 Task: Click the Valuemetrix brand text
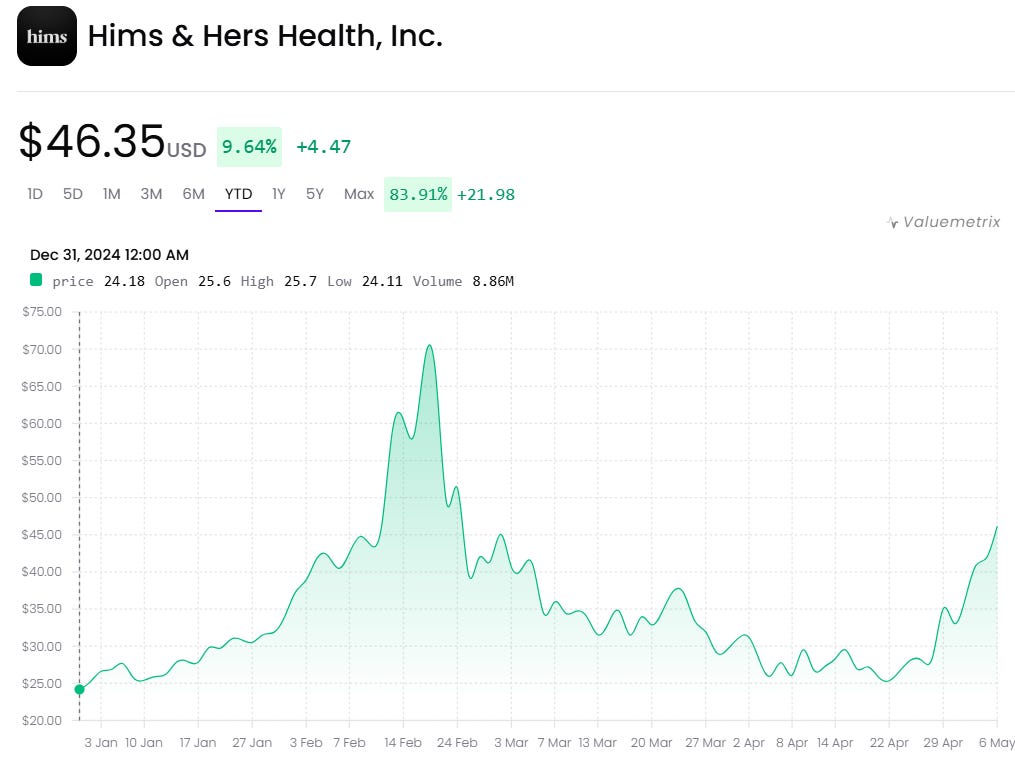click(952, 222)
